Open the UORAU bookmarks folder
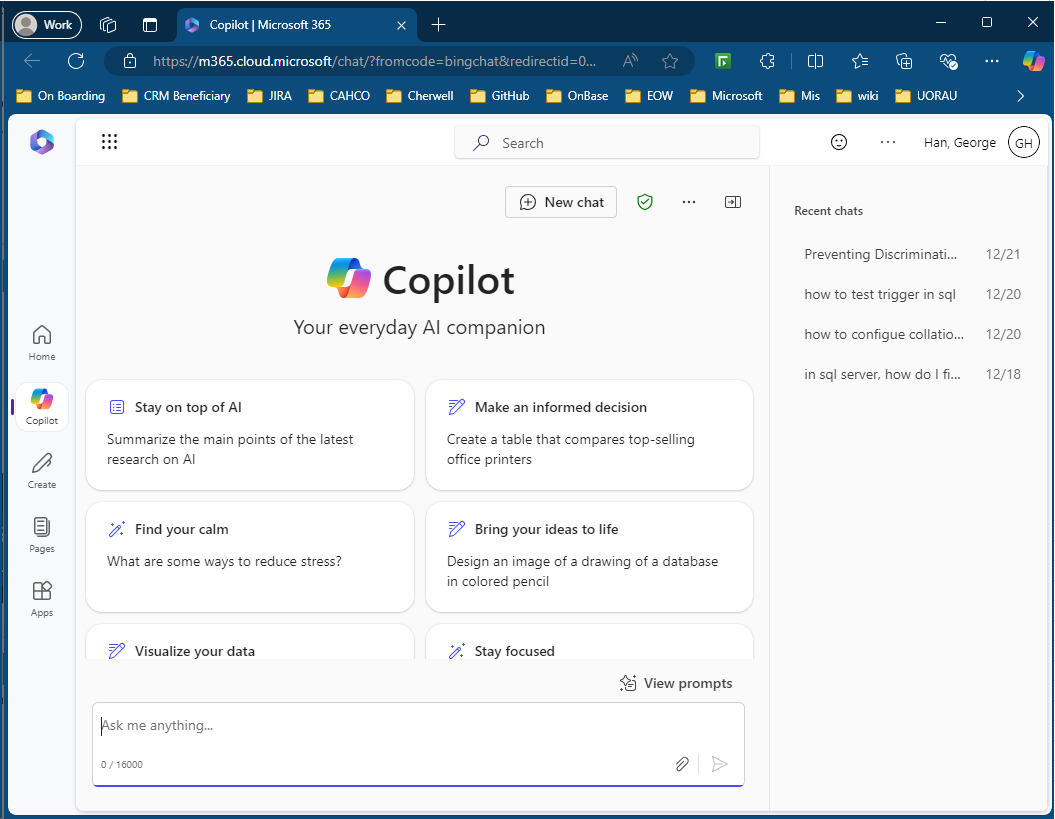This screenshot has height=819, width=1055. pyautogui.click(x=926, y=96)
